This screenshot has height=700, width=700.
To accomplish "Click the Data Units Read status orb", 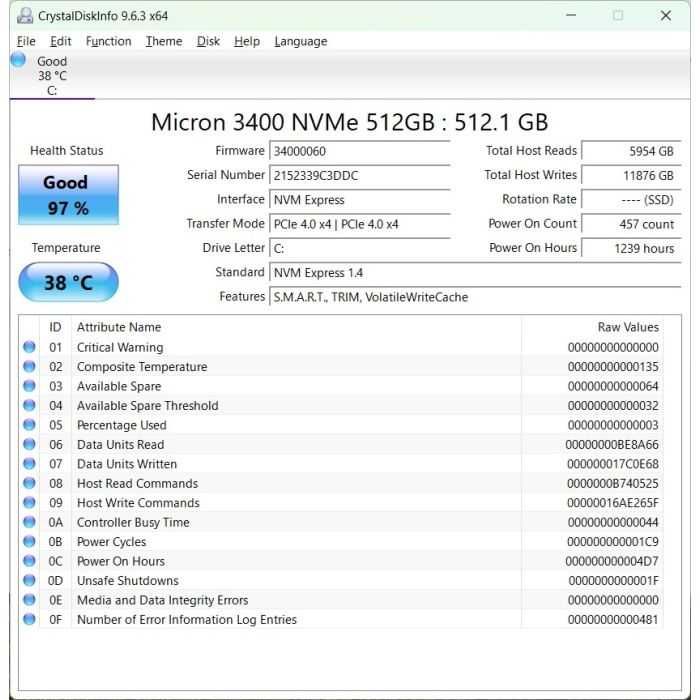I will [29, 444].
